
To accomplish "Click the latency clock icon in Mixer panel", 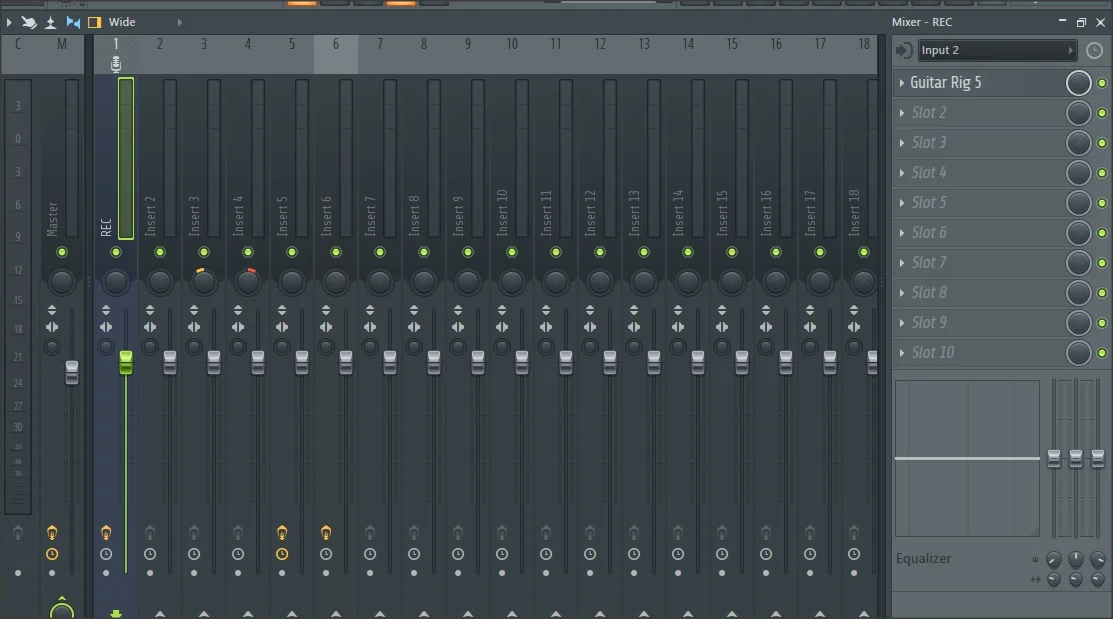I will click(1094, 50).
